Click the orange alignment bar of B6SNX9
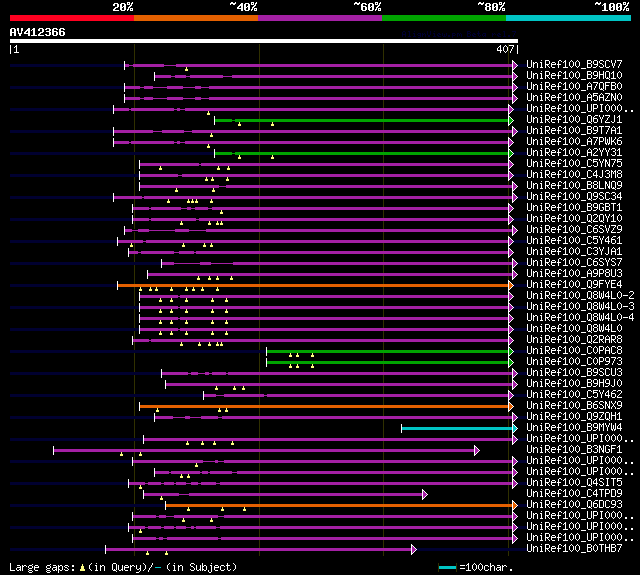This screenshot has width=640, height=575. tap(324, 406)
